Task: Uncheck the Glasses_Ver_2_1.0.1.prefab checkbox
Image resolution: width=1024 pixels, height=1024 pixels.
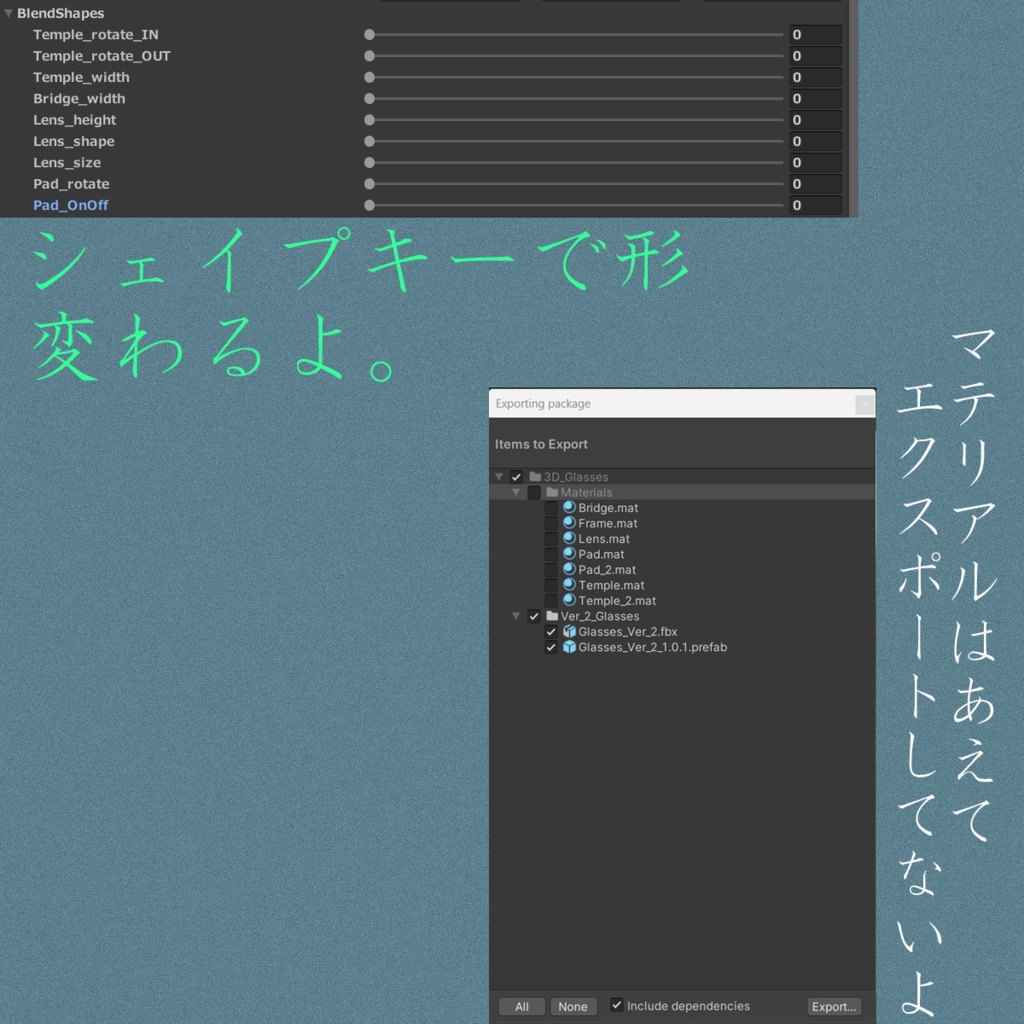Action: (551, 647)
